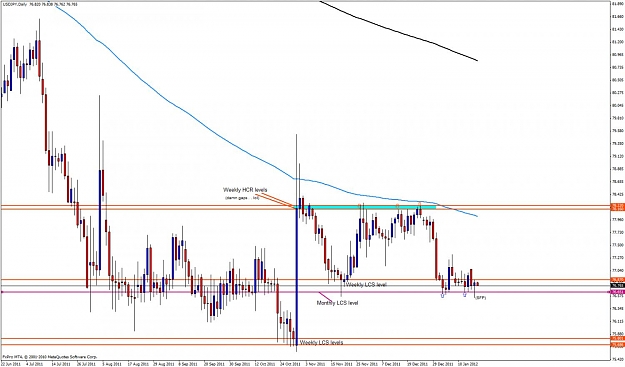Viewport: 625px width, 367px height.
Task: Click the "17 Aug 2011" date label
Action: pyautogui.click(x=138, y=364)
